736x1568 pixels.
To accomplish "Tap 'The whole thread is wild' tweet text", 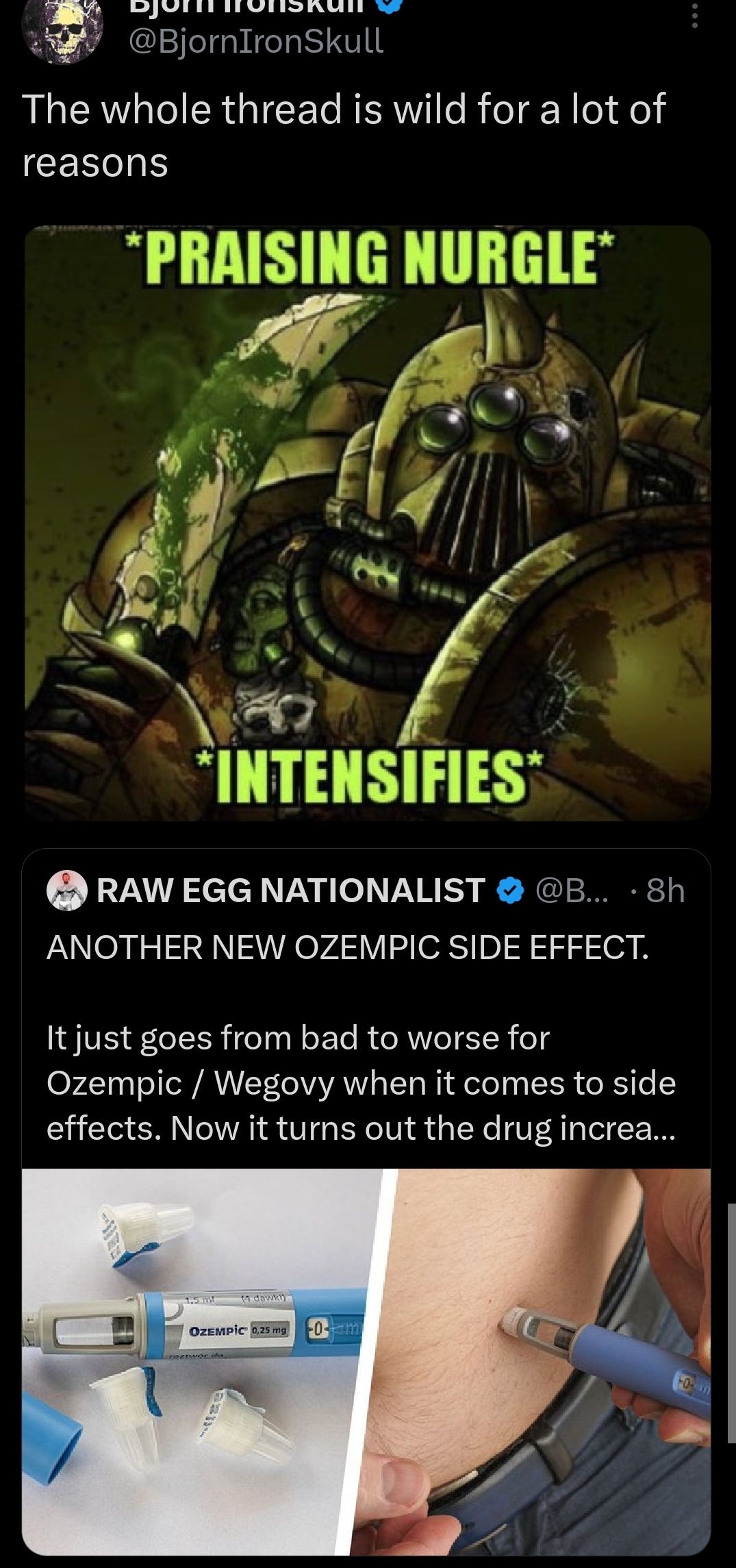I will tap(343, 136).
